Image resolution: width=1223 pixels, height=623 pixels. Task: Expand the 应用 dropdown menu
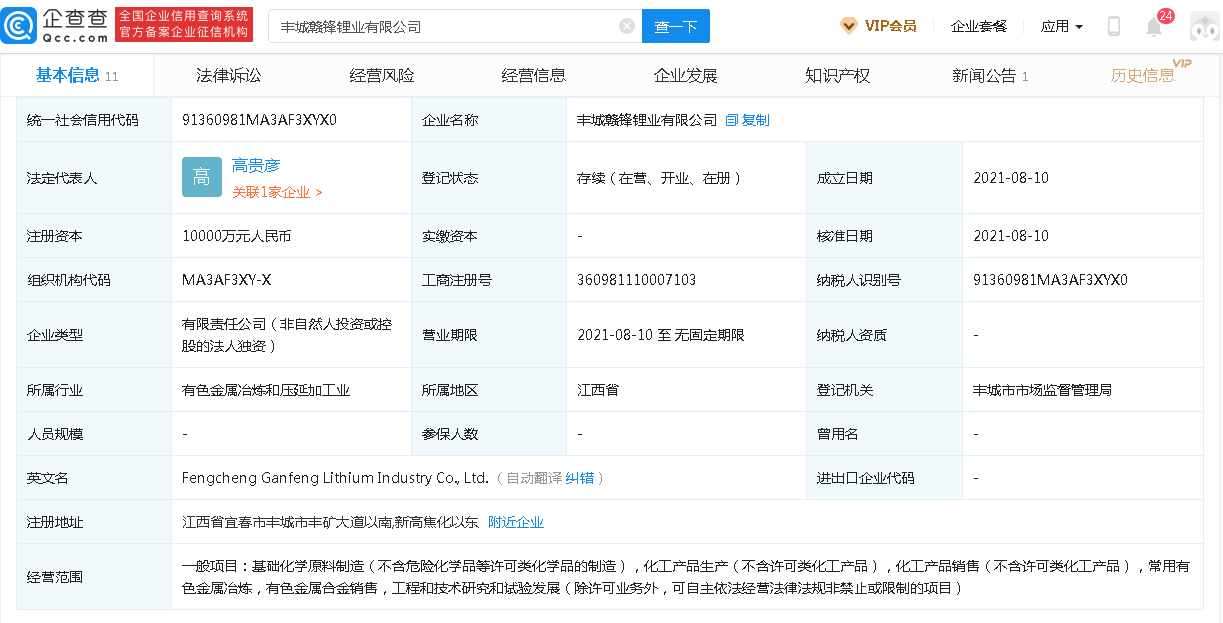coord(1061,26)
